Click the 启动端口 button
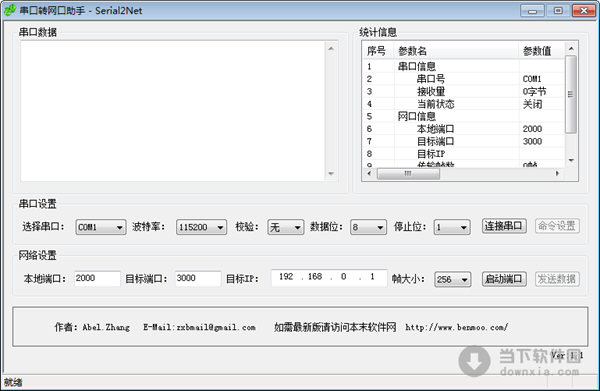 (x=504, y=279)
